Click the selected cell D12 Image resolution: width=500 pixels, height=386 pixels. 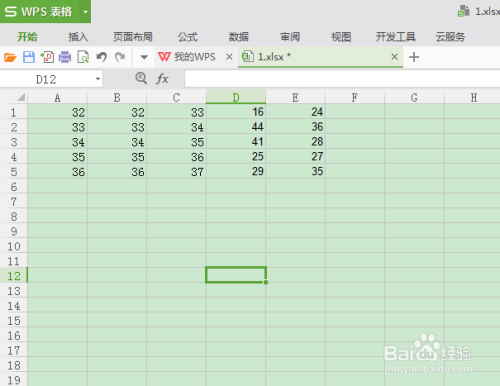236,275
